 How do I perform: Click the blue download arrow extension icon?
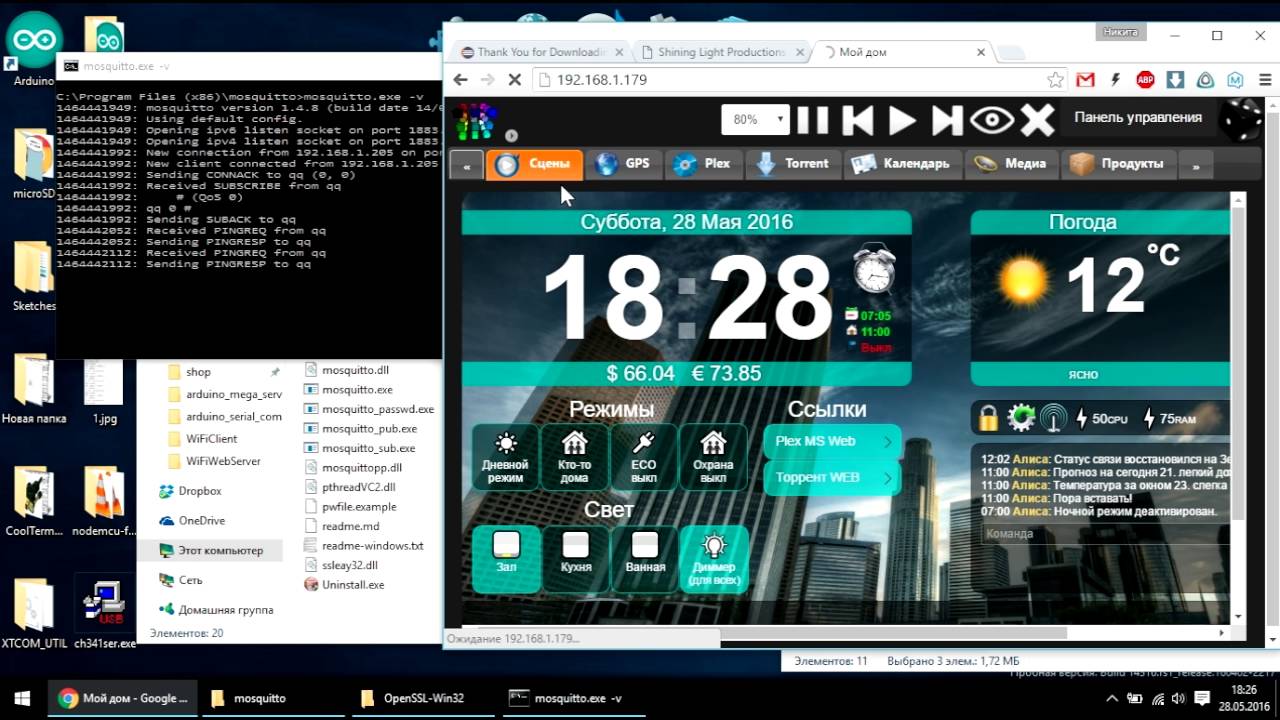[x=1175, y=80]
